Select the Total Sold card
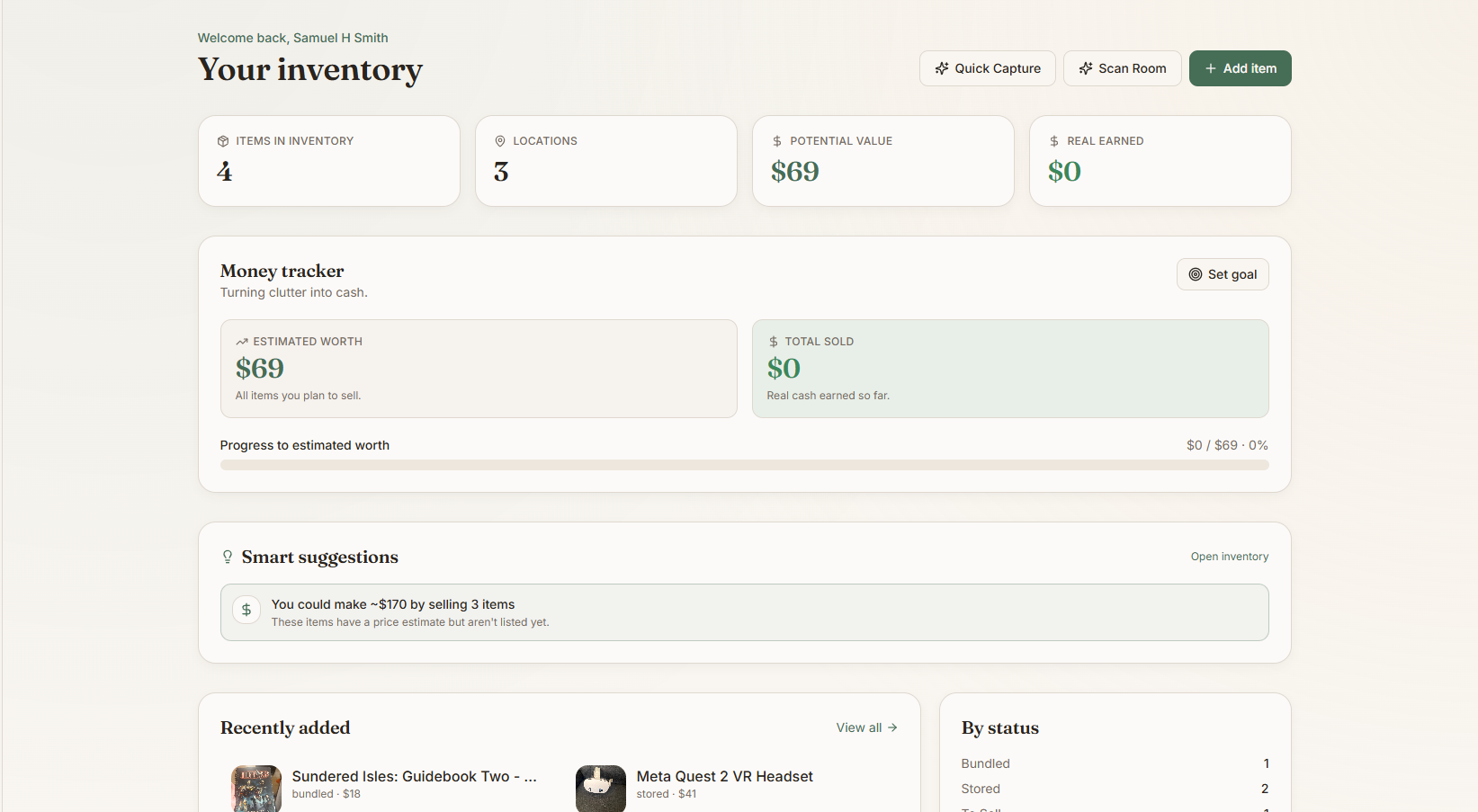The width and height of the screenshot is (1478, 812). tap(1009, 369)
